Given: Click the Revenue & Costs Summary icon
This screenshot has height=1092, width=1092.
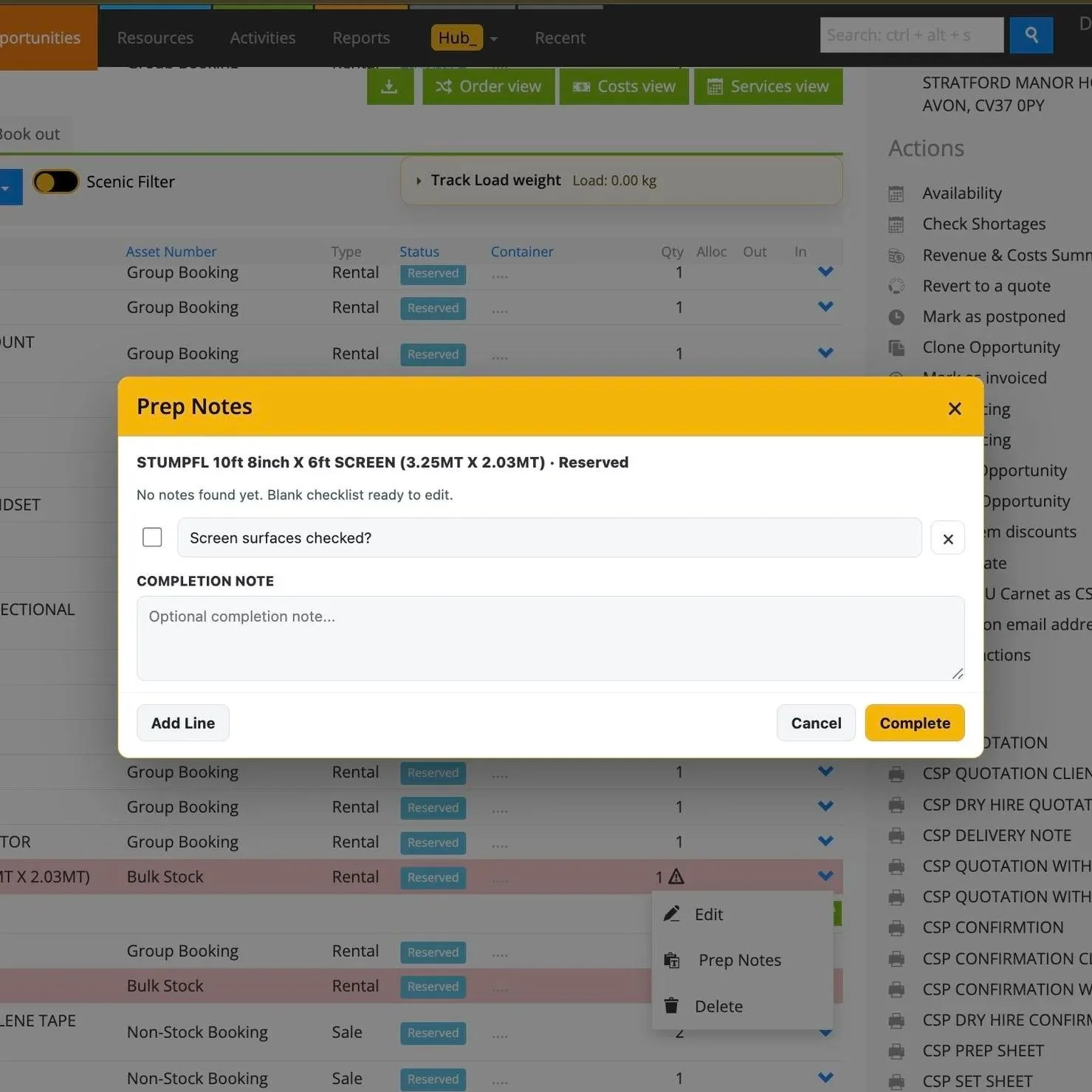Looking at the screenshot, I should point(896,255).
